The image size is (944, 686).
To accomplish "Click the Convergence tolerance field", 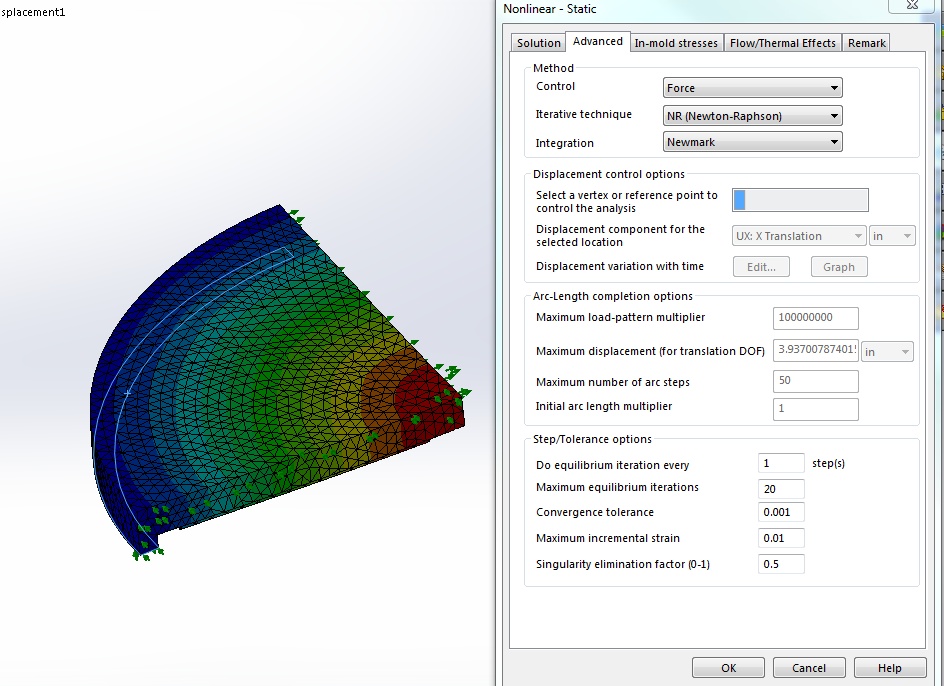I will pos(781,512).
